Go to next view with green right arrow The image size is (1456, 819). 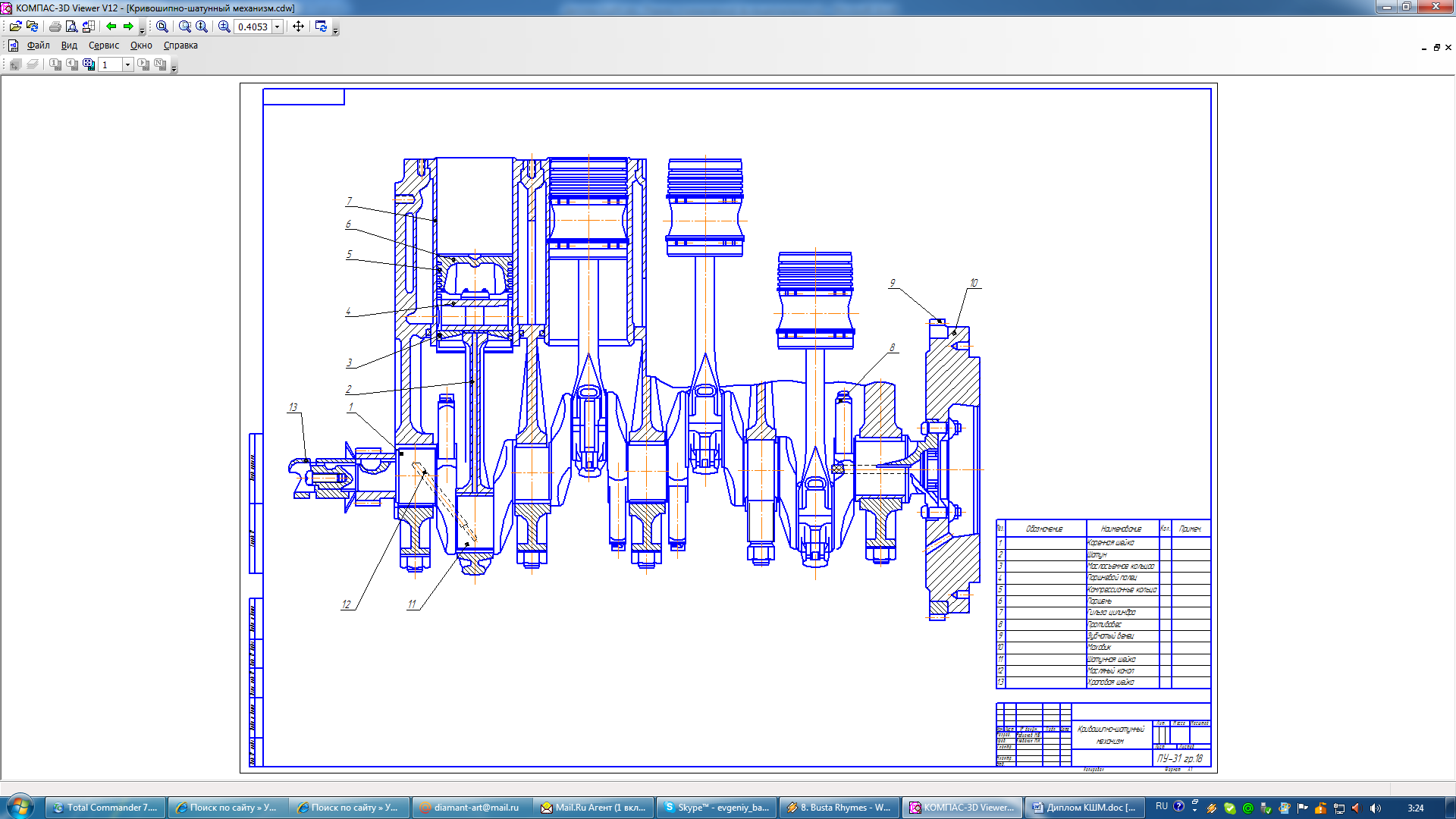(x=128, y=27)
